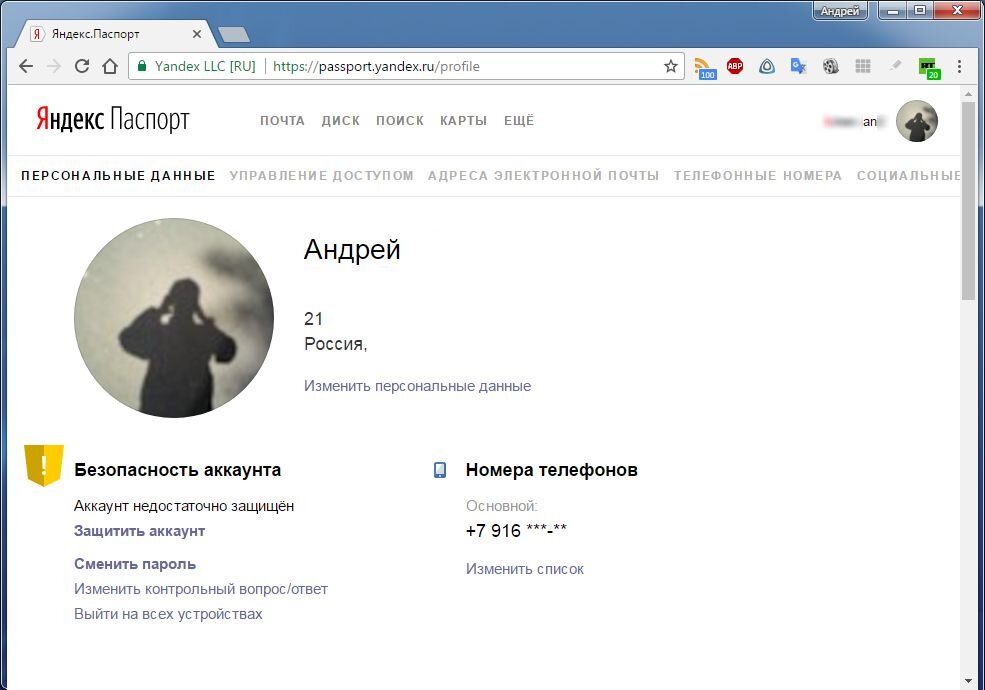Click the age value 21
The width and height of the screenshot is (985, 690).
(313, 319)
